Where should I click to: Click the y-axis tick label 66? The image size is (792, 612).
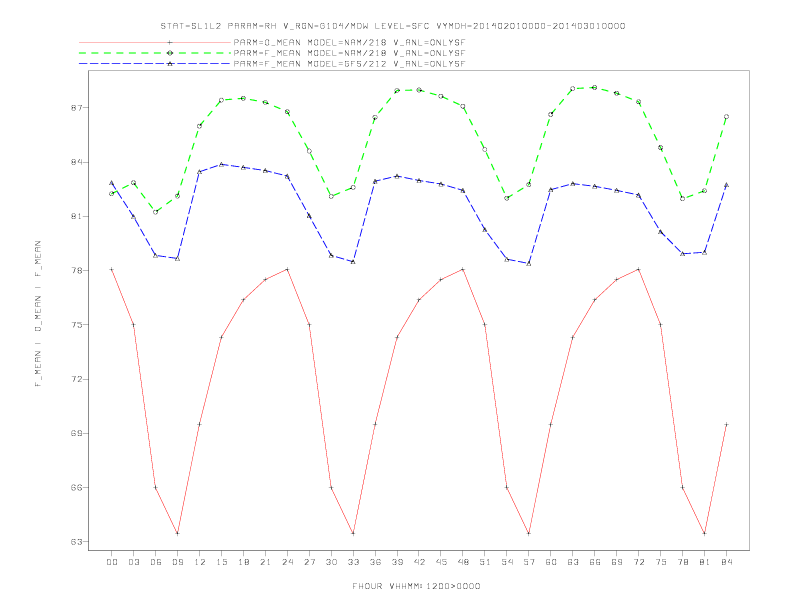click(75, 487)
